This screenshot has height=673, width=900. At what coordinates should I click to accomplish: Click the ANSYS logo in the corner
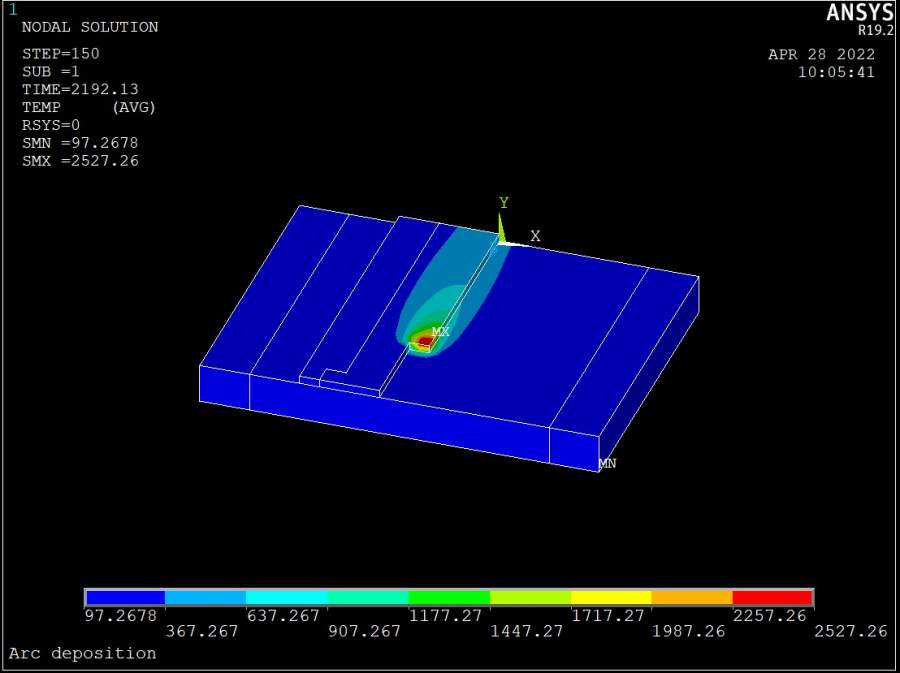859,13
